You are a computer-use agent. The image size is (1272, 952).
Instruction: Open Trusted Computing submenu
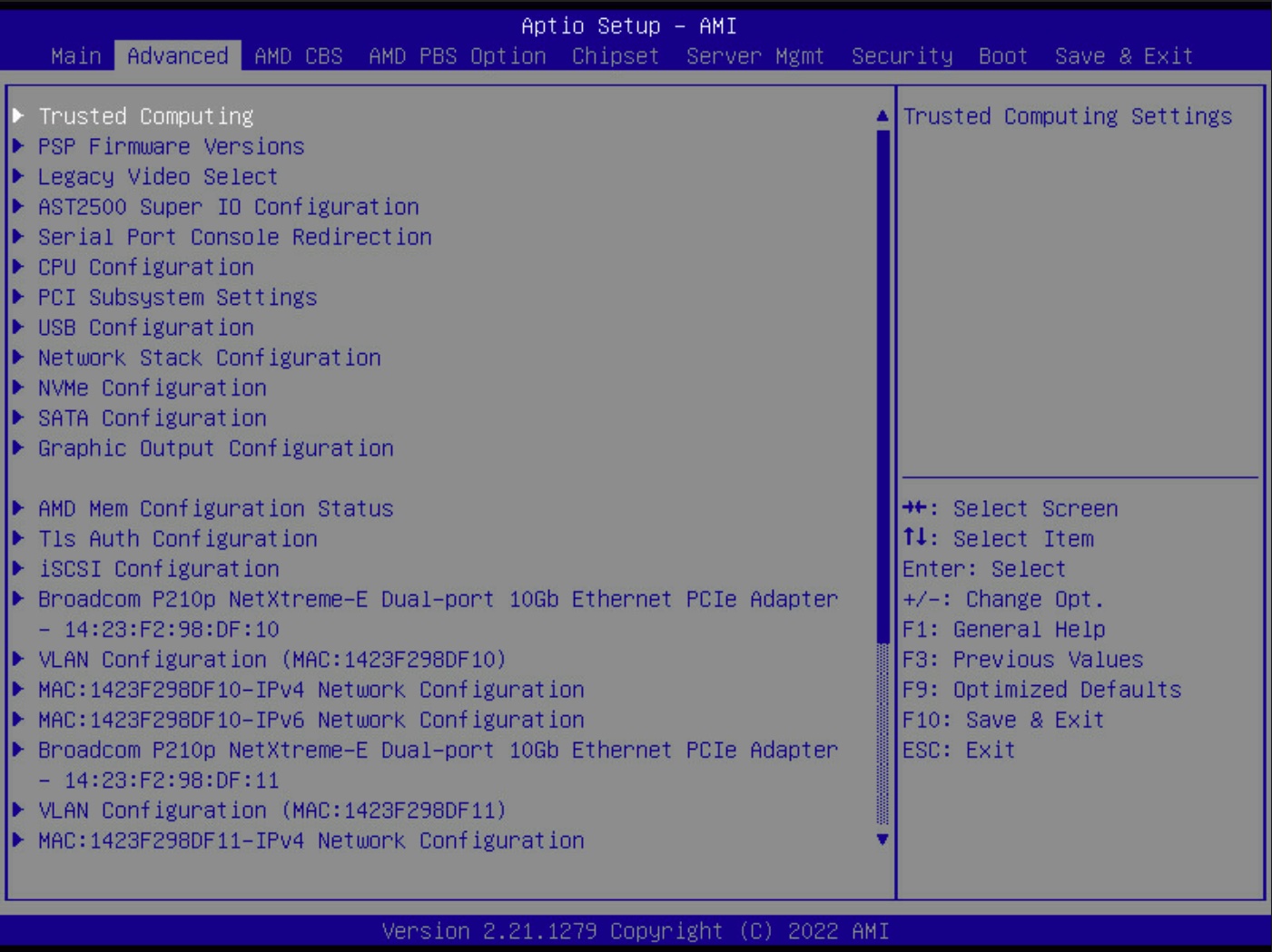tap(146, 116)
